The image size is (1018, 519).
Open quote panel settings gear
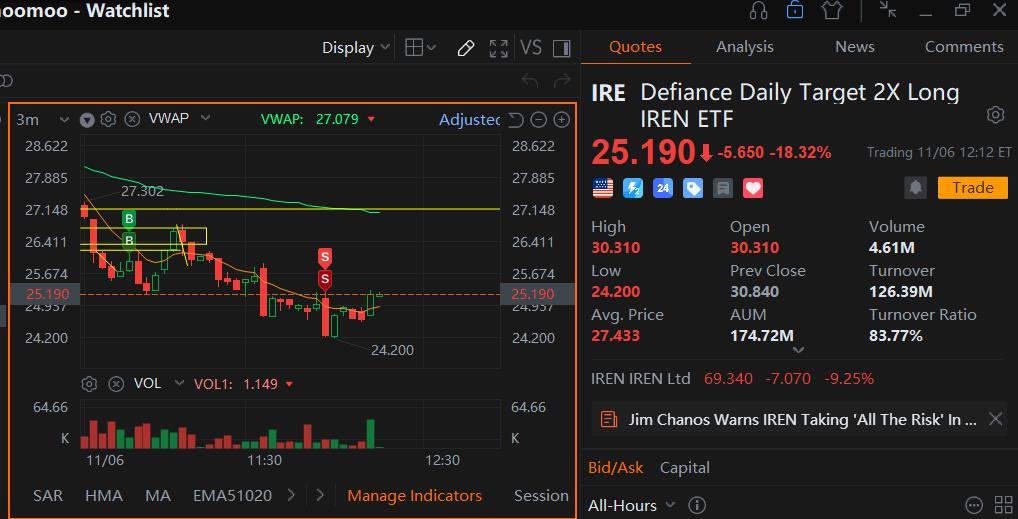pos(995,115)
